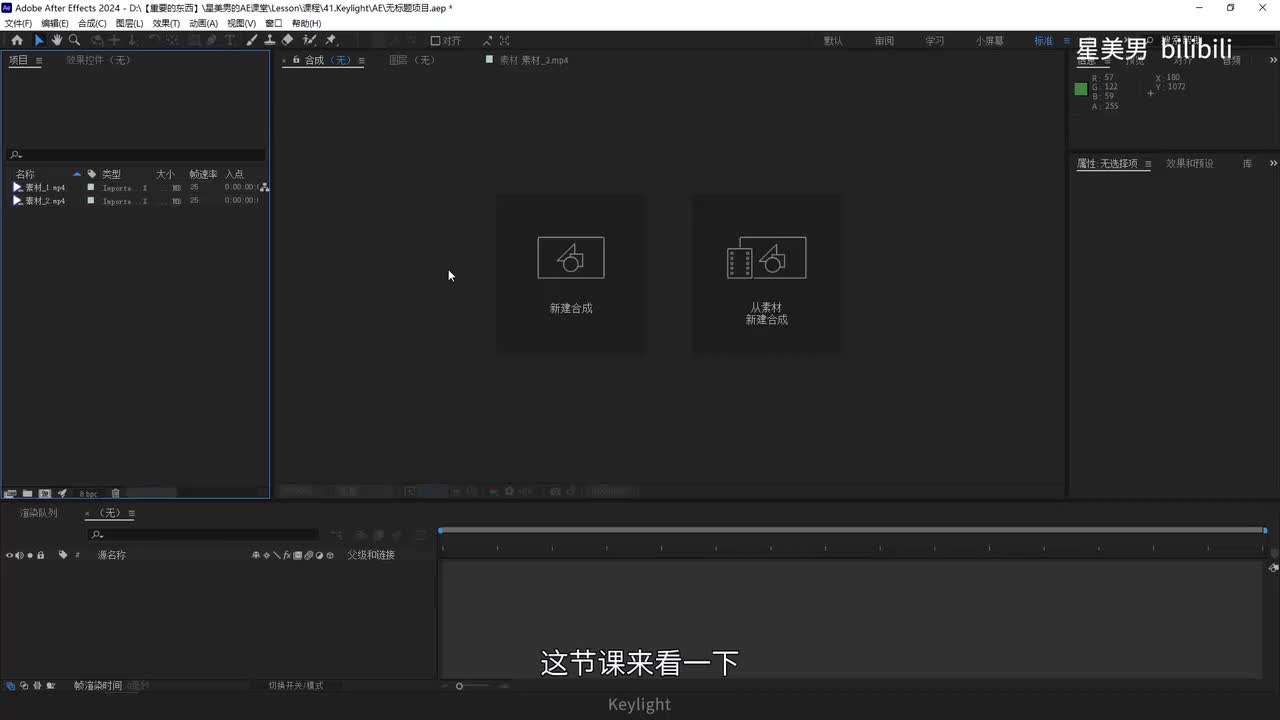This screenshot has width=1280, height=720.
Task: Click the 切换开关/模式 button
Action: pos(296,686)
